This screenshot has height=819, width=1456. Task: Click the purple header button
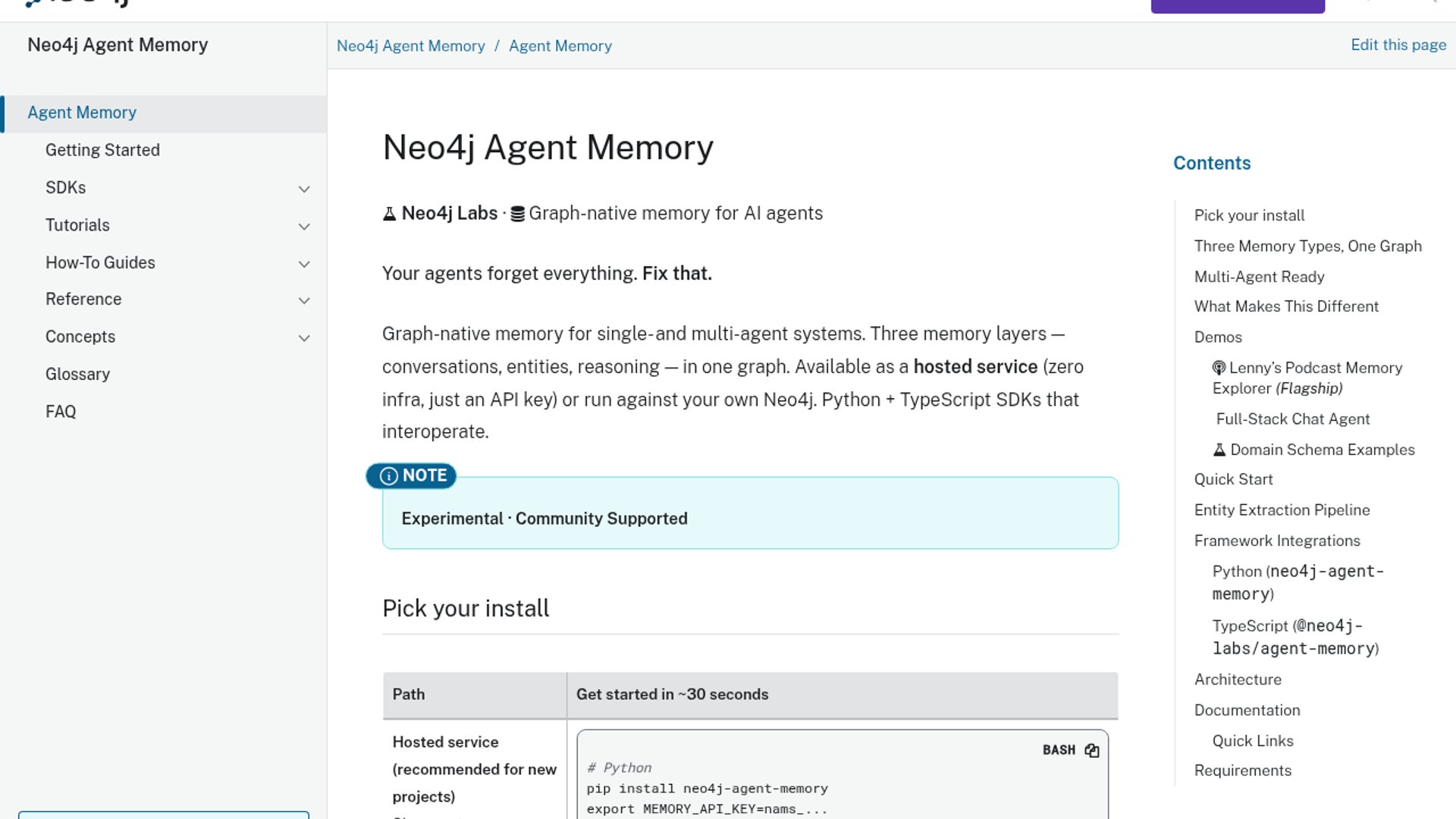click(x=1238, y=6)
